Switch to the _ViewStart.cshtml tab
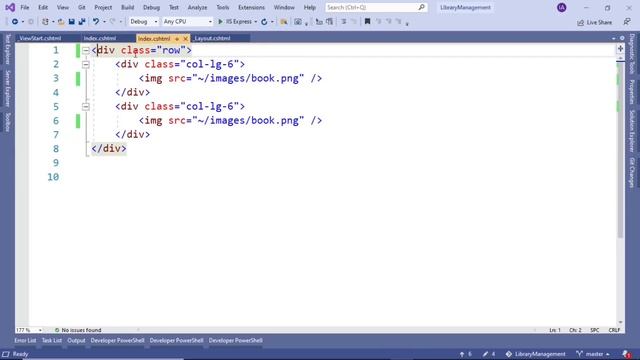 pos(40,38)
